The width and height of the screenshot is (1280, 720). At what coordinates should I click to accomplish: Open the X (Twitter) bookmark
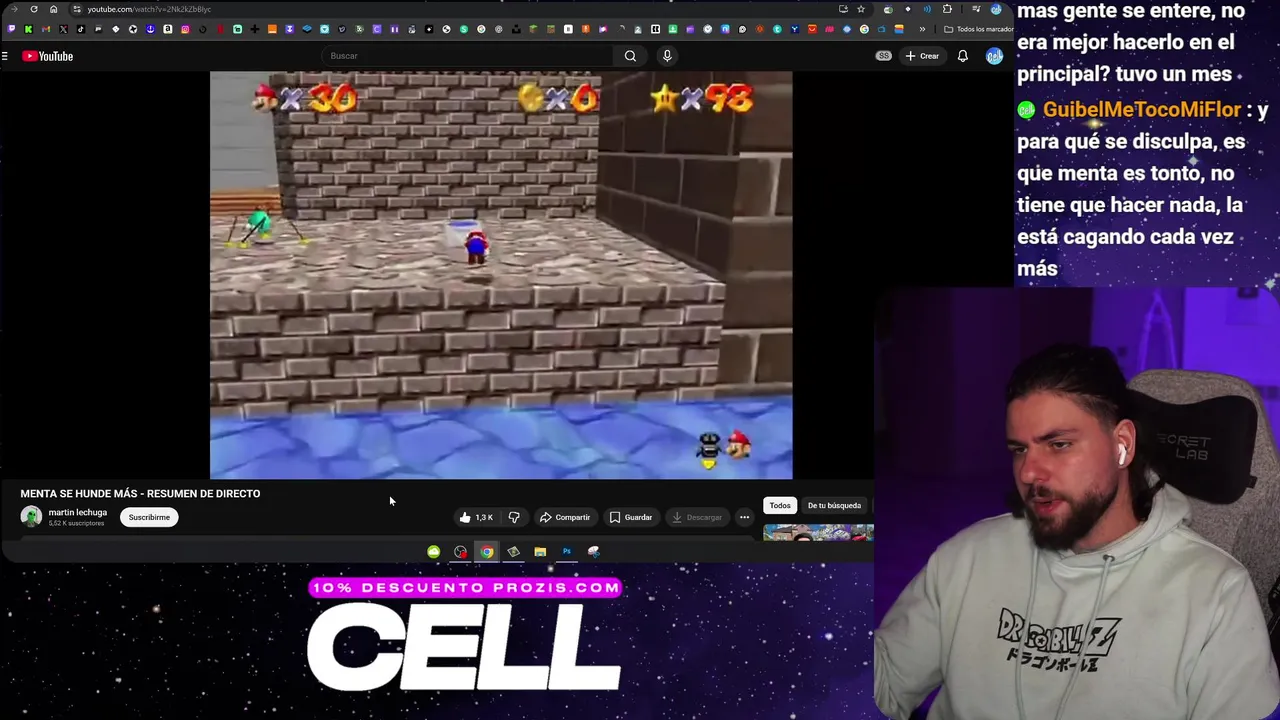point(63,29)
